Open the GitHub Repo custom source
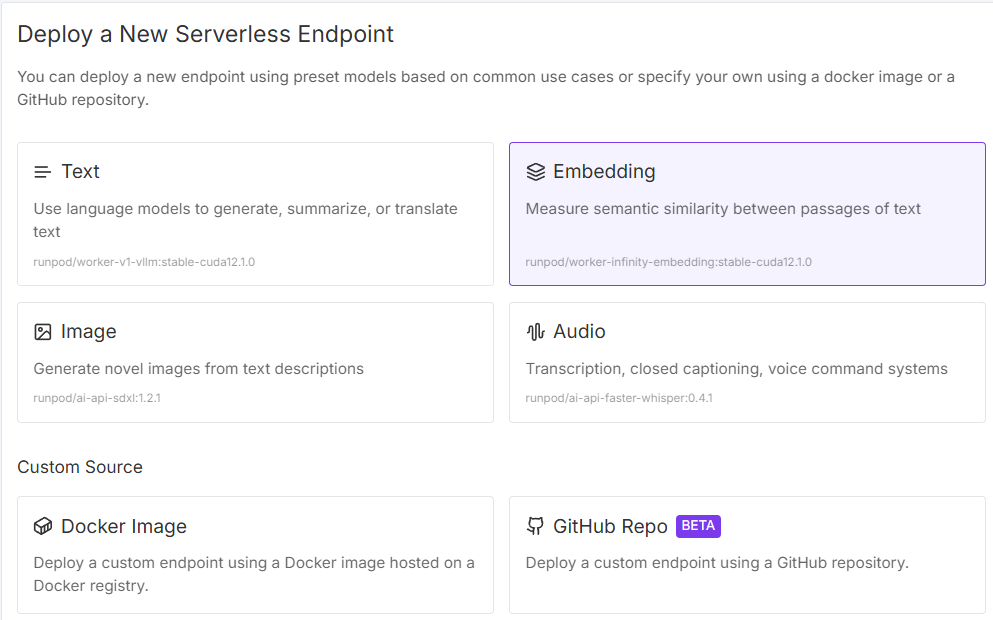 747,554
